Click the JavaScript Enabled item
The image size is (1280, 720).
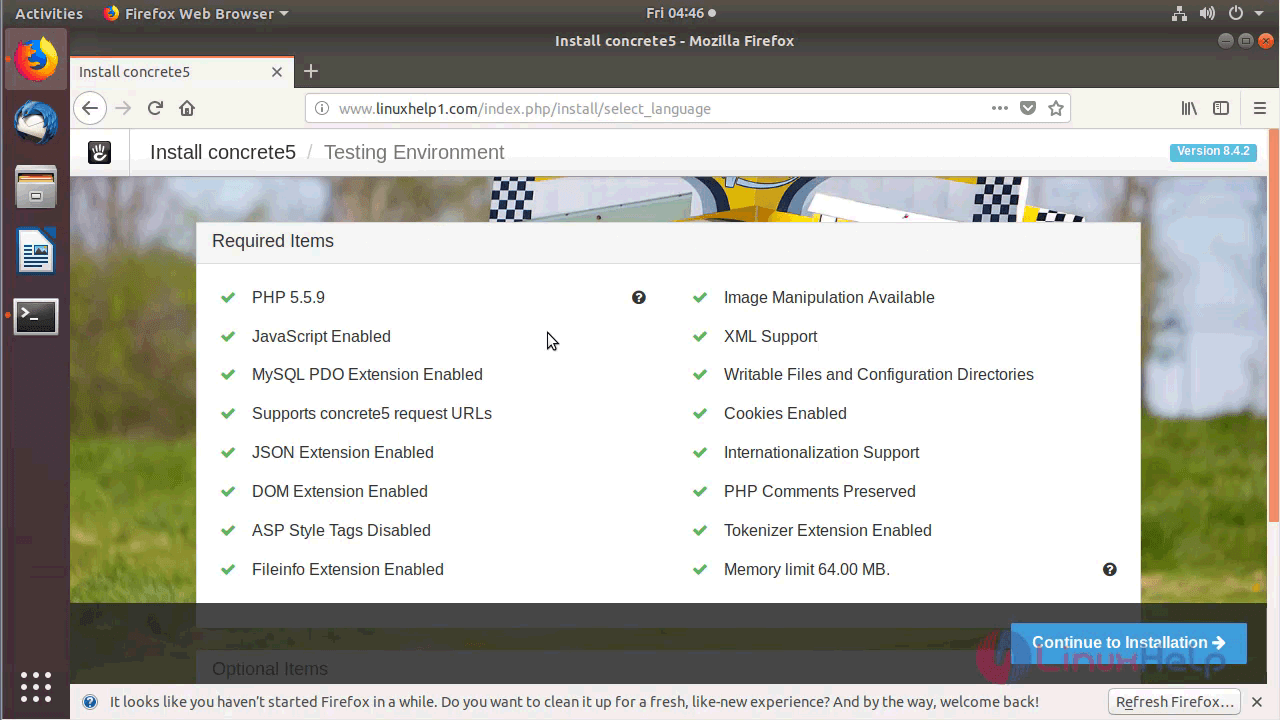tap(321, 336)
